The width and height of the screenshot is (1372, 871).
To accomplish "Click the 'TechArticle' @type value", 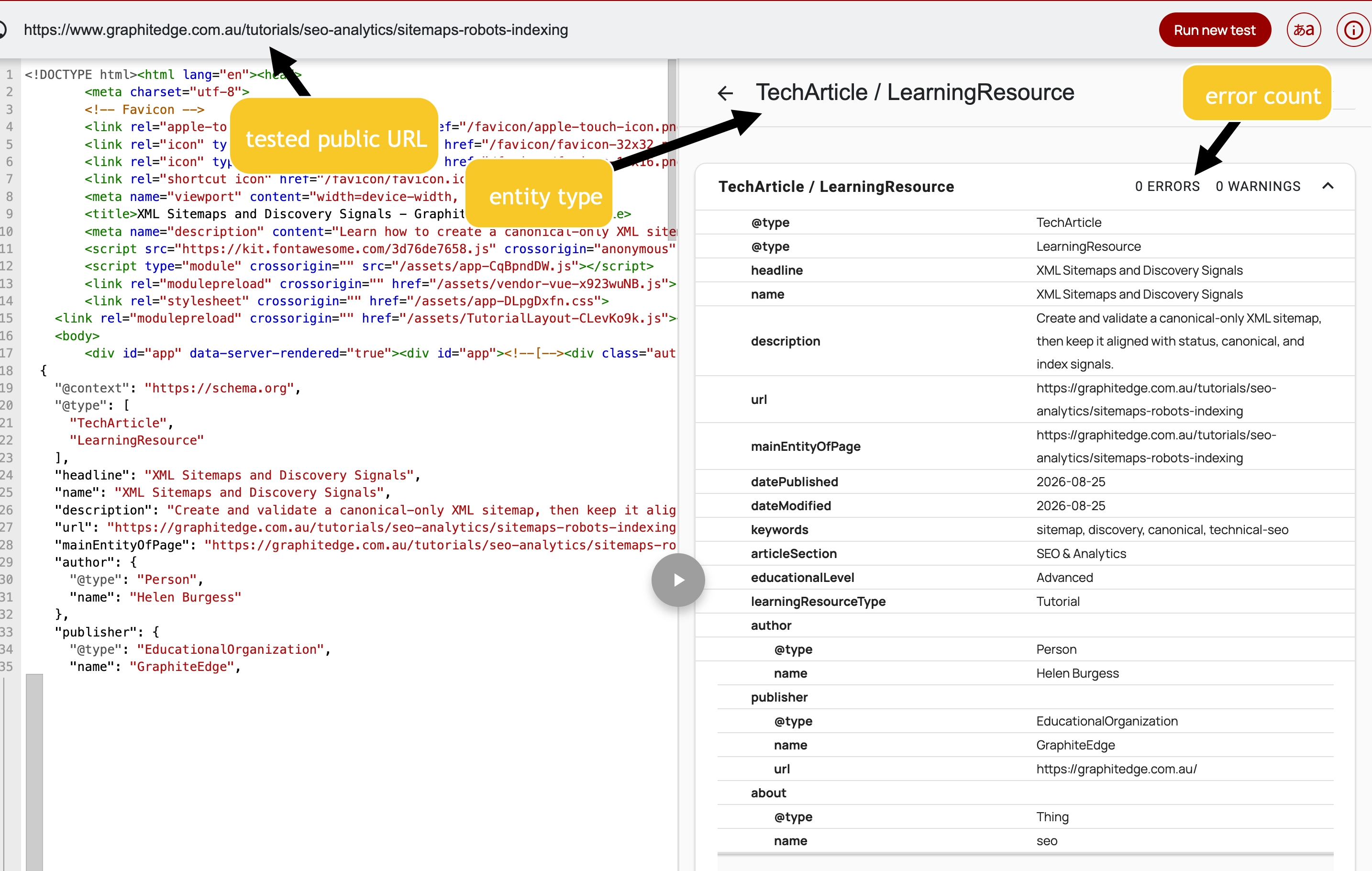I will [1068, 223].
